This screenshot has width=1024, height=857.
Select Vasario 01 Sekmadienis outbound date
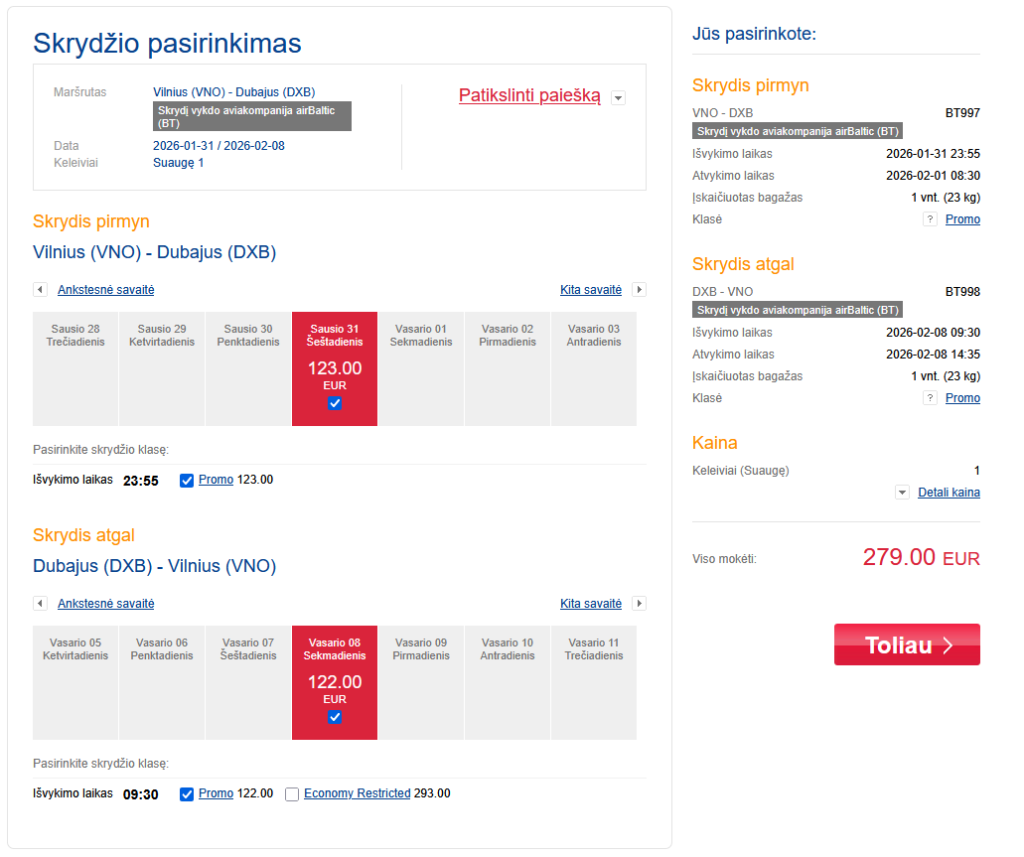point(421,369)
